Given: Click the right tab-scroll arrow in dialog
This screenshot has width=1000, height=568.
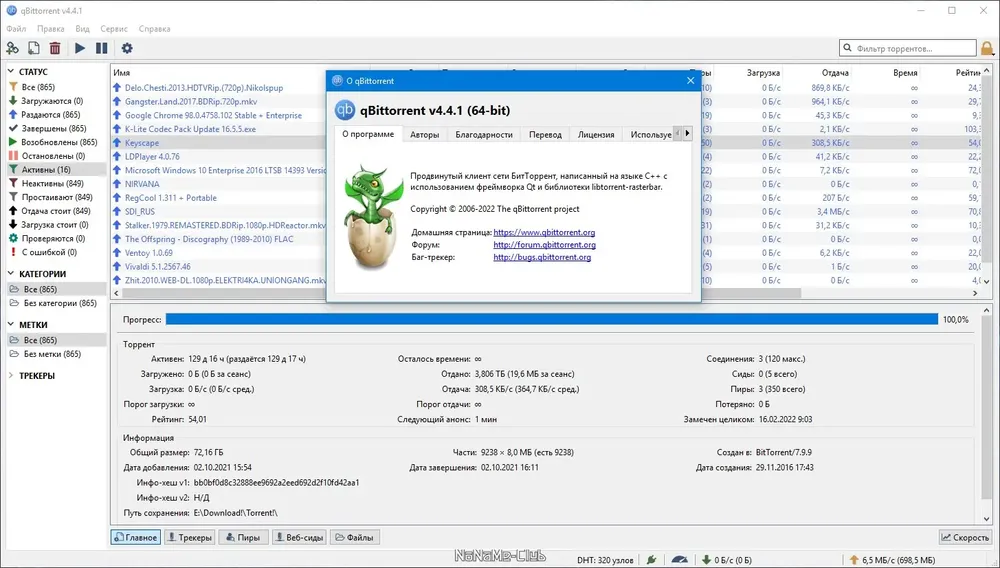Looking at the screenshot, I should 687,133.
